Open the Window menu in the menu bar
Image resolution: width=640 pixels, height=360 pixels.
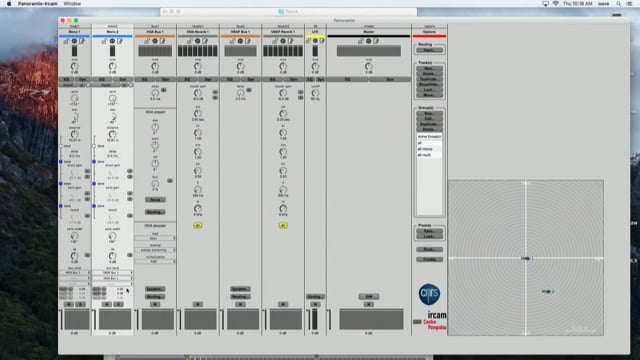point(72,4)
